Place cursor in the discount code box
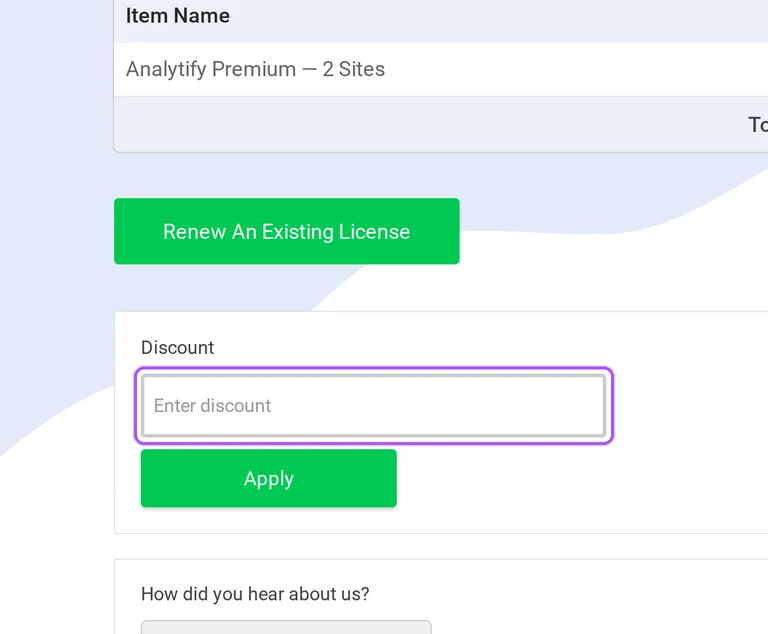This screenshot has width=768, height=634. [x=374, y=406]
